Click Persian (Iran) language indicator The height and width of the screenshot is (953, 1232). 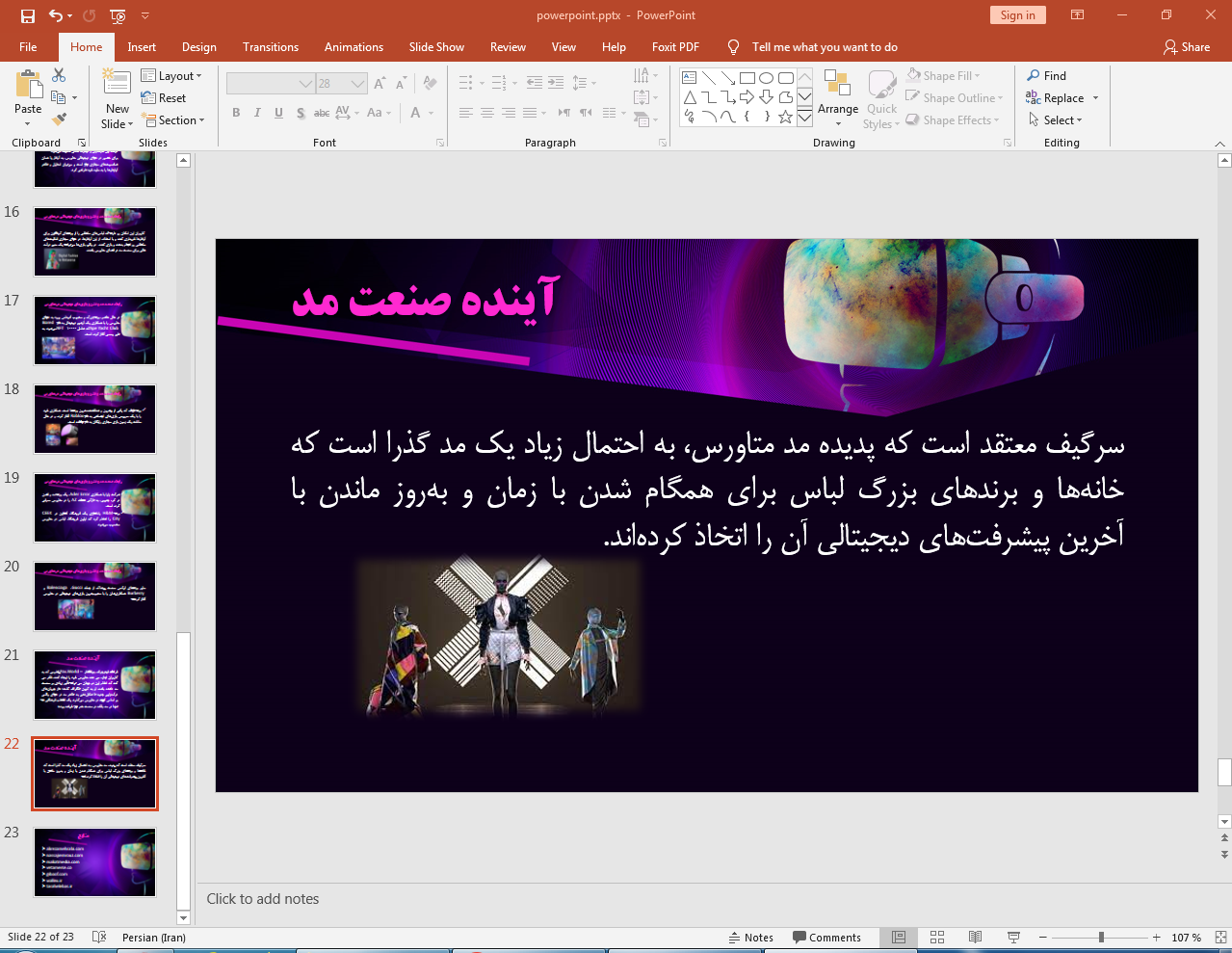point(154,938)
